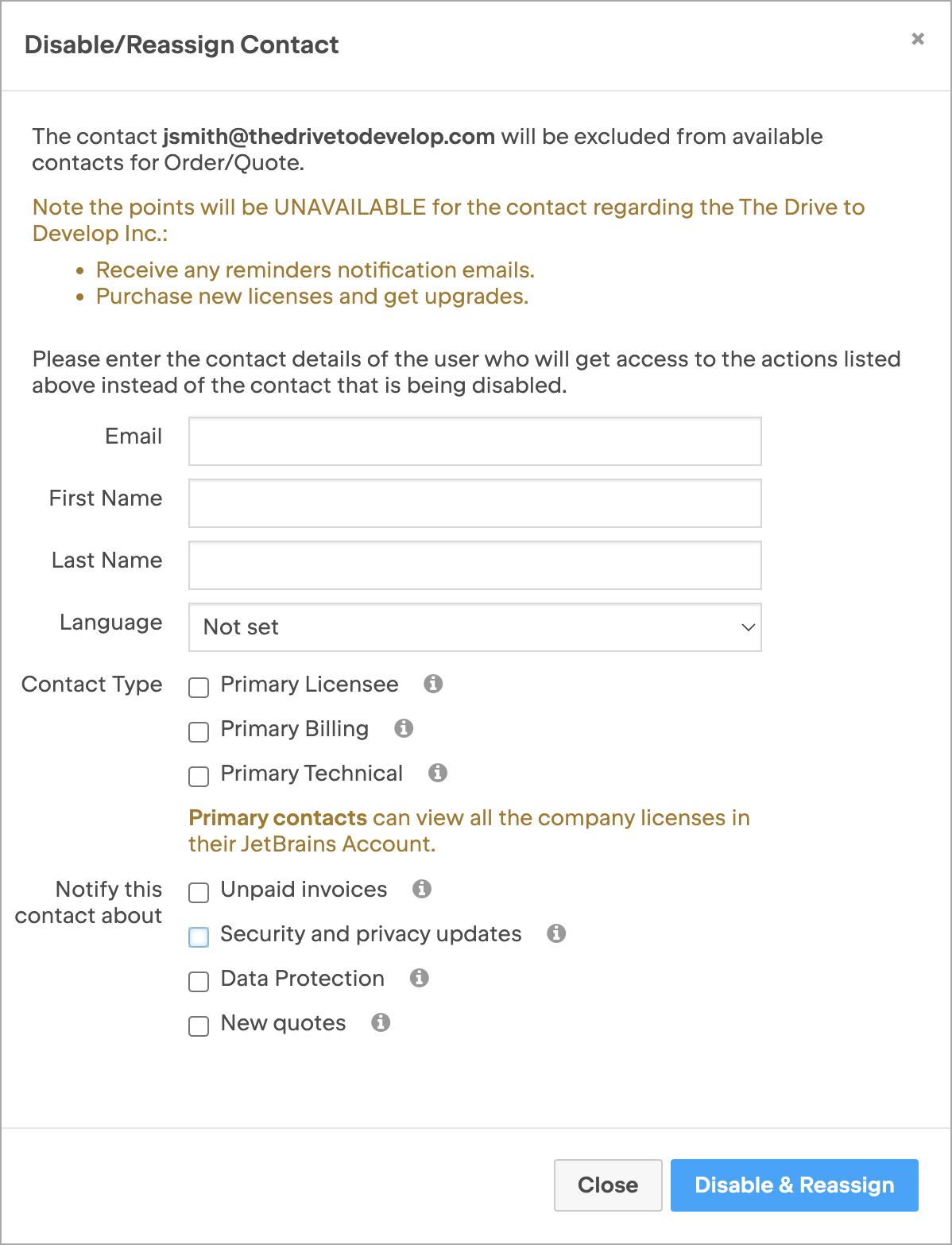This screenshot has height=1245, width=952.
Task: Click info icon next to Primary Licensee
Action: (x=433, y=684)
